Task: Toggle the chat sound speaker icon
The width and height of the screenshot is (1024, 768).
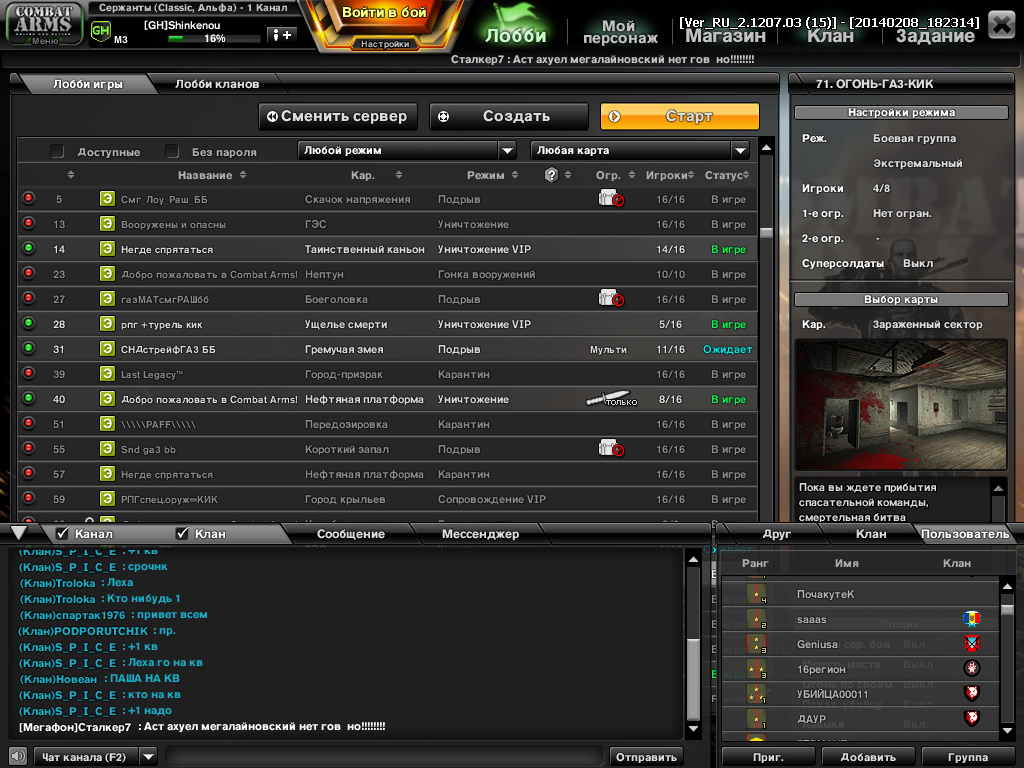Action: (x=18, y=757)
